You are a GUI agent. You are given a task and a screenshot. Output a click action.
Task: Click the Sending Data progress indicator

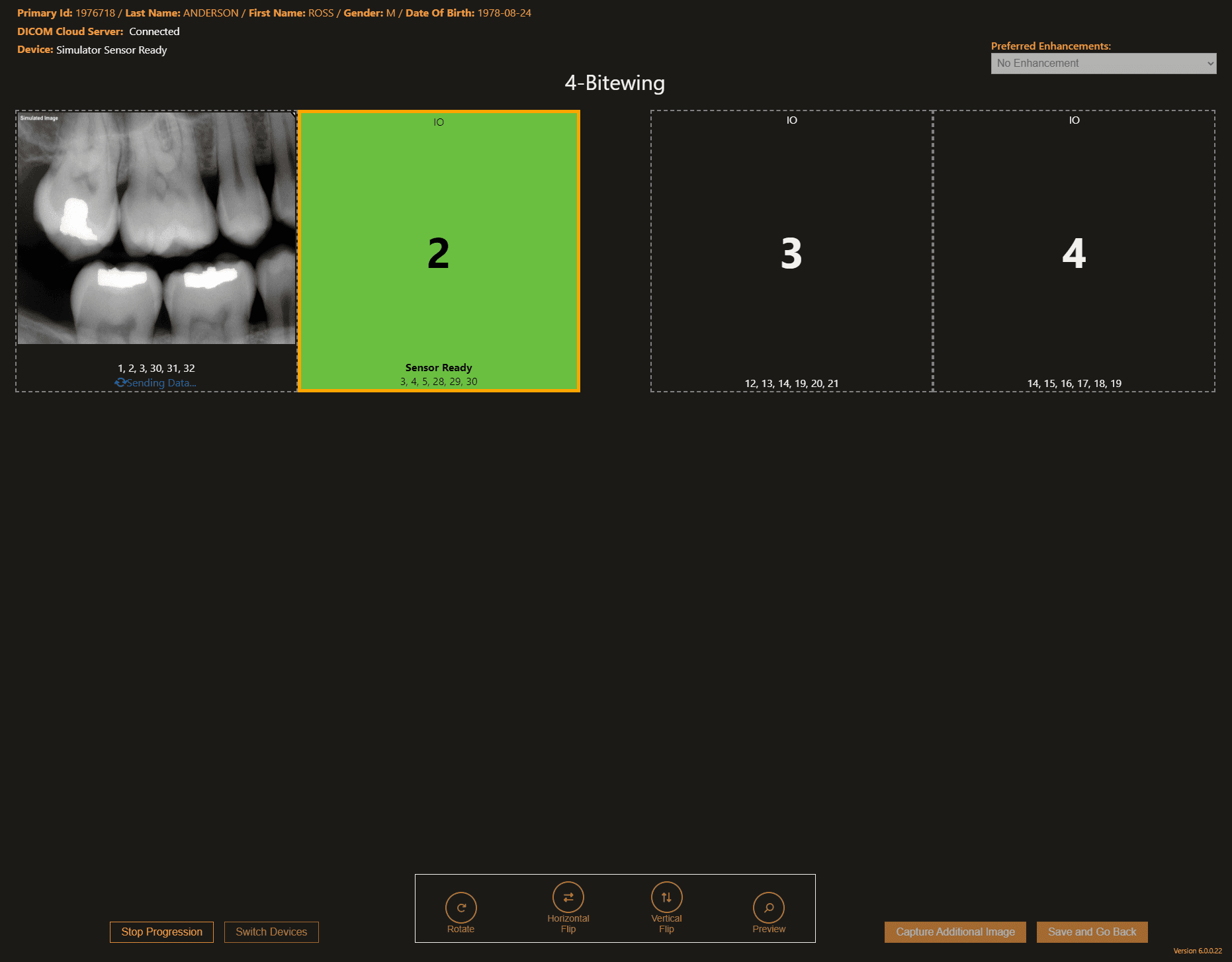point(160,382)
